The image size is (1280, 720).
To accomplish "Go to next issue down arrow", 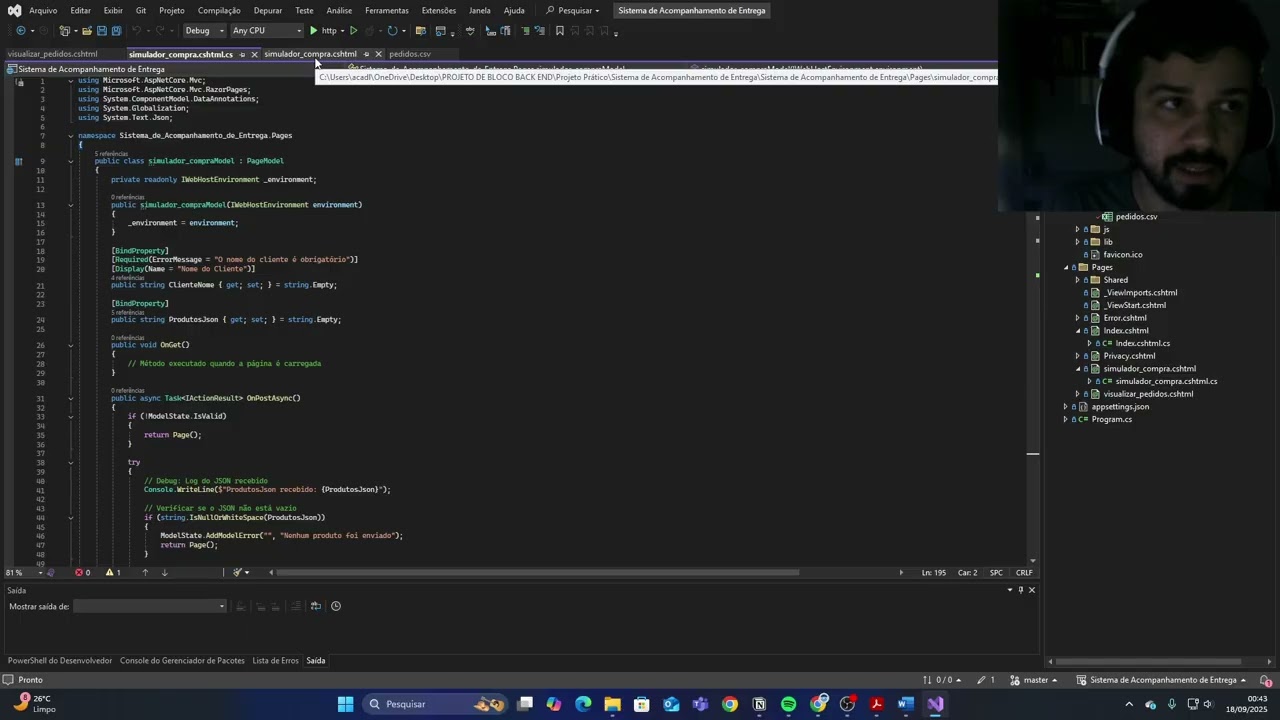I will [165, 573].
